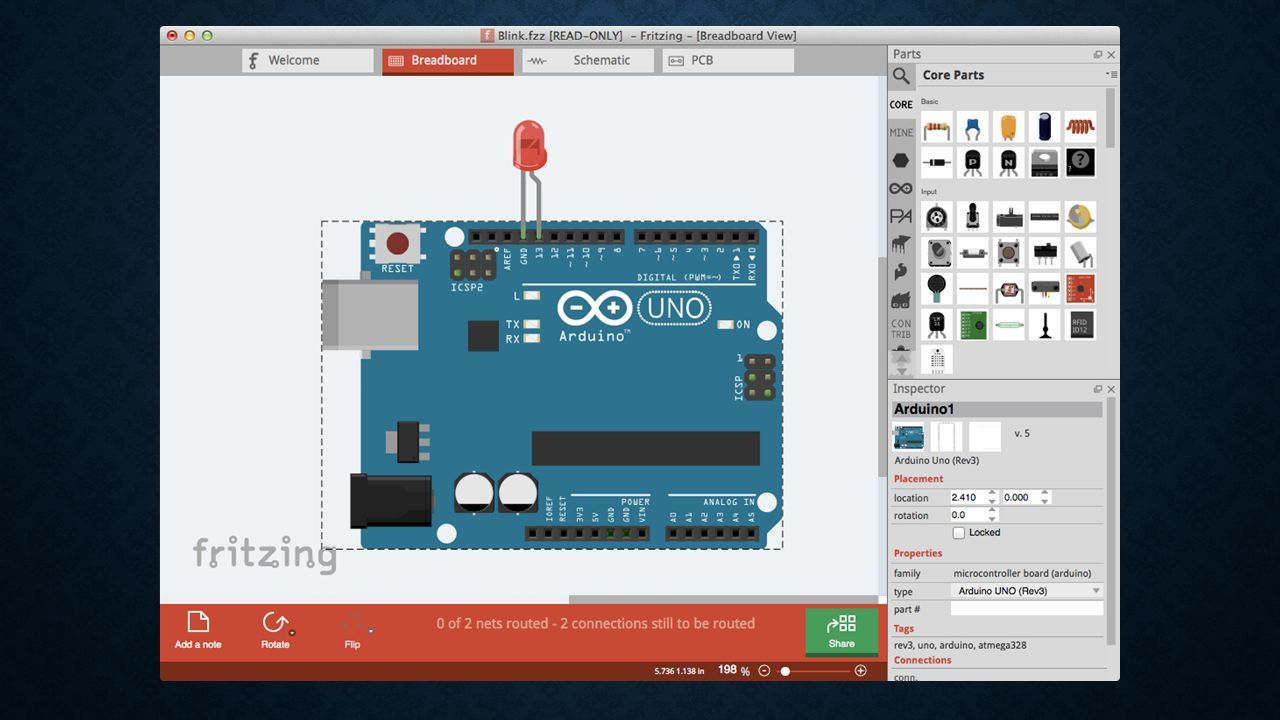Pick the pushbutton part

click(x=1009, y=252)
